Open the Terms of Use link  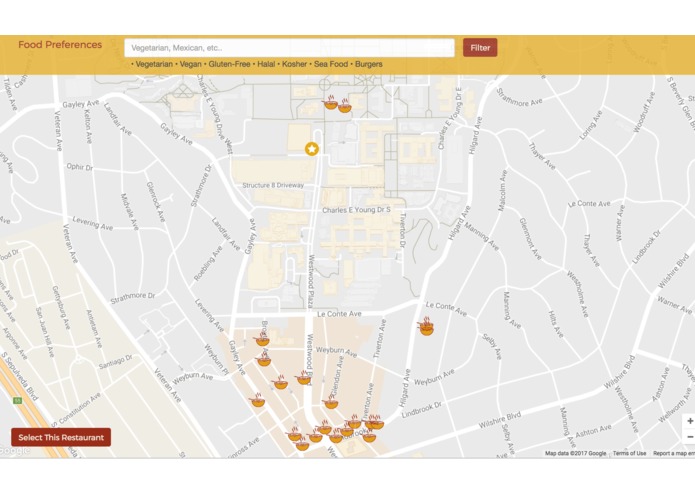pyautogui.click(x=629, y=453)
